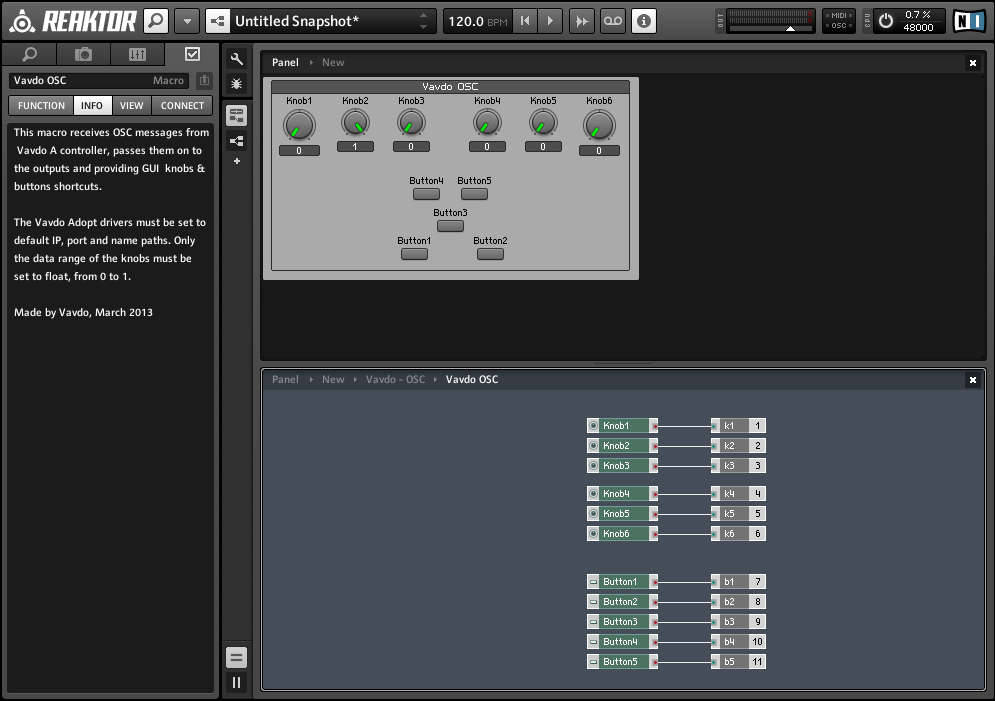Switch to the VIEW properties page

coord(131,105)
